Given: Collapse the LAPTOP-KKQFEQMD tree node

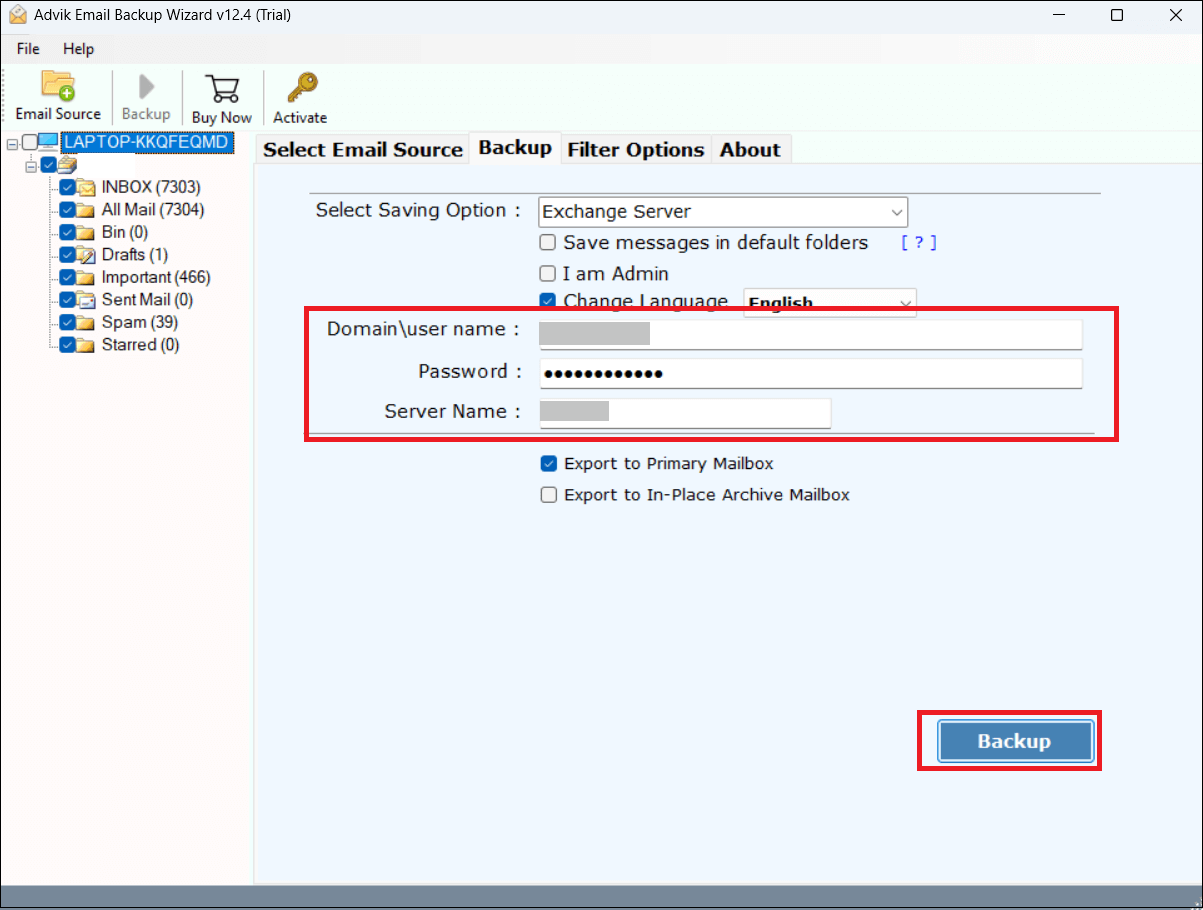Looking at the screenshot, I should 12,143.
